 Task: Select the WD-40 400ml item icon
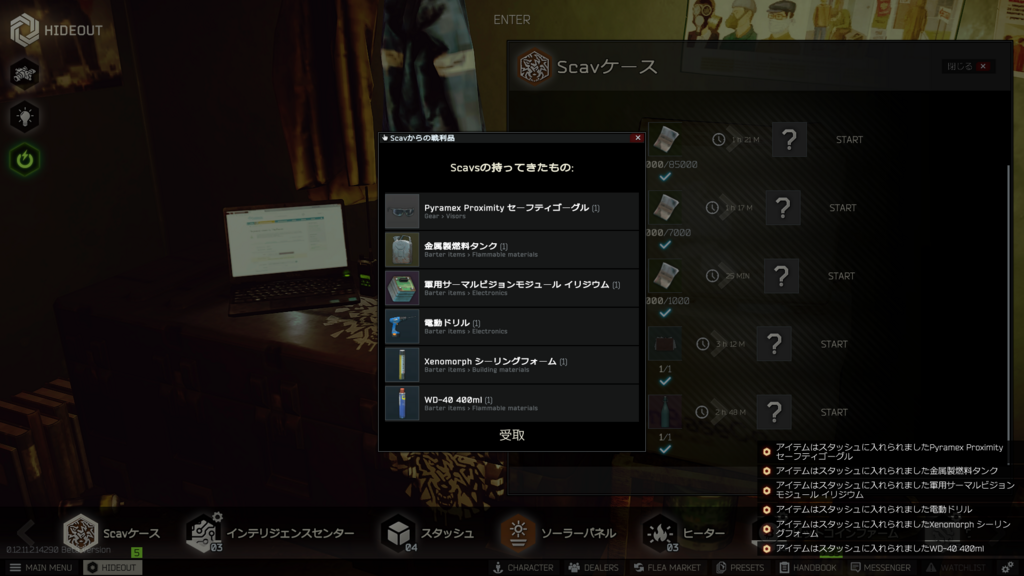[402, 403]
